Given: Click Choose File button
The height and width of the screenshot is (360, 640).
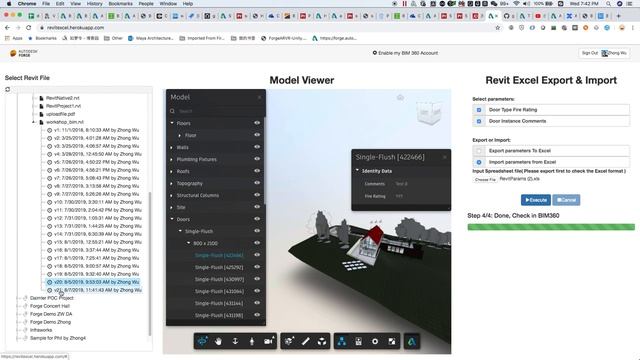Looking at the screenshot, I should (485, 179).
